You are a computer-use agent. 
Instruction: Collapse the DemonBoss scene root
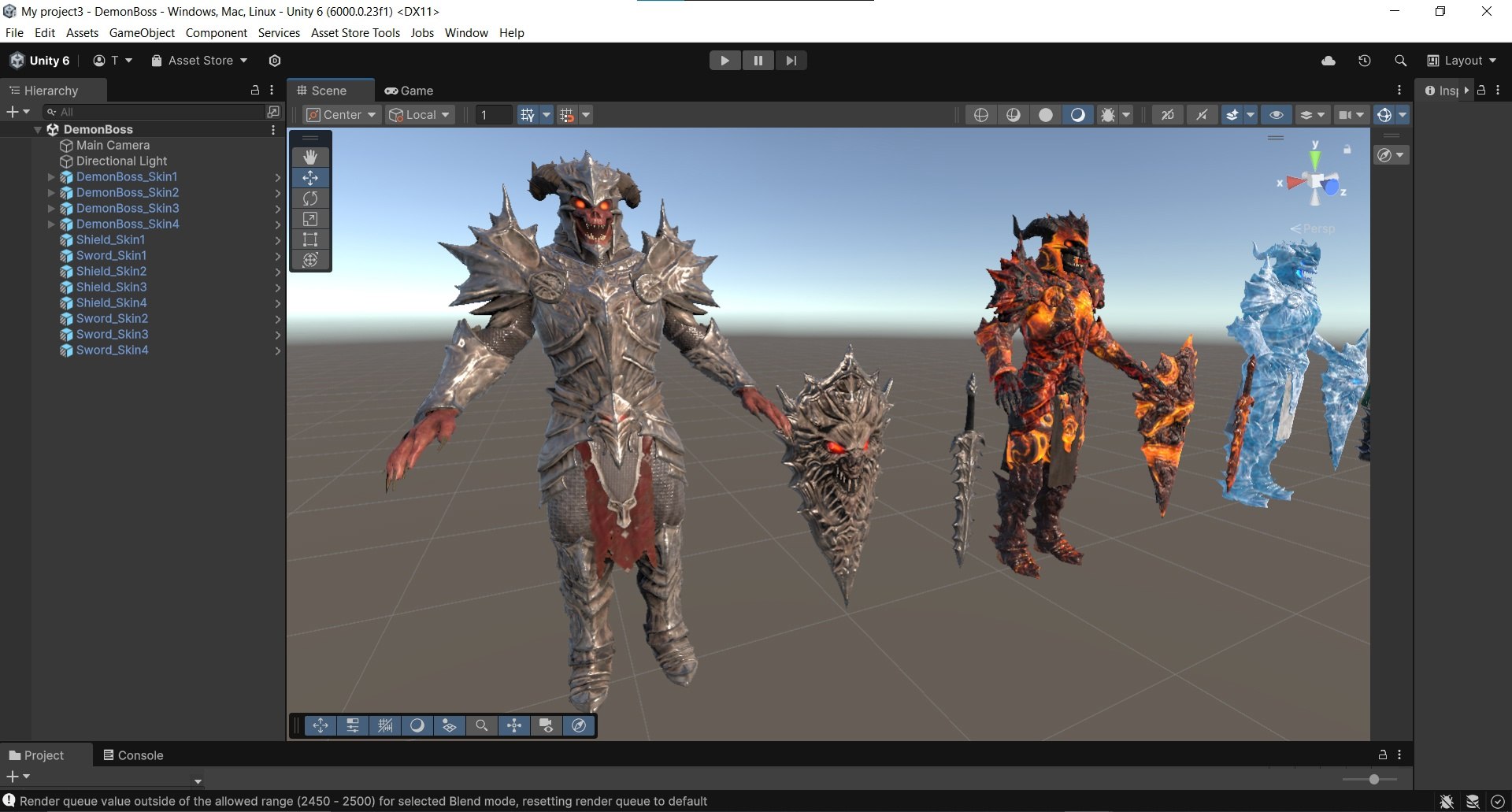(x=38, y=130)
